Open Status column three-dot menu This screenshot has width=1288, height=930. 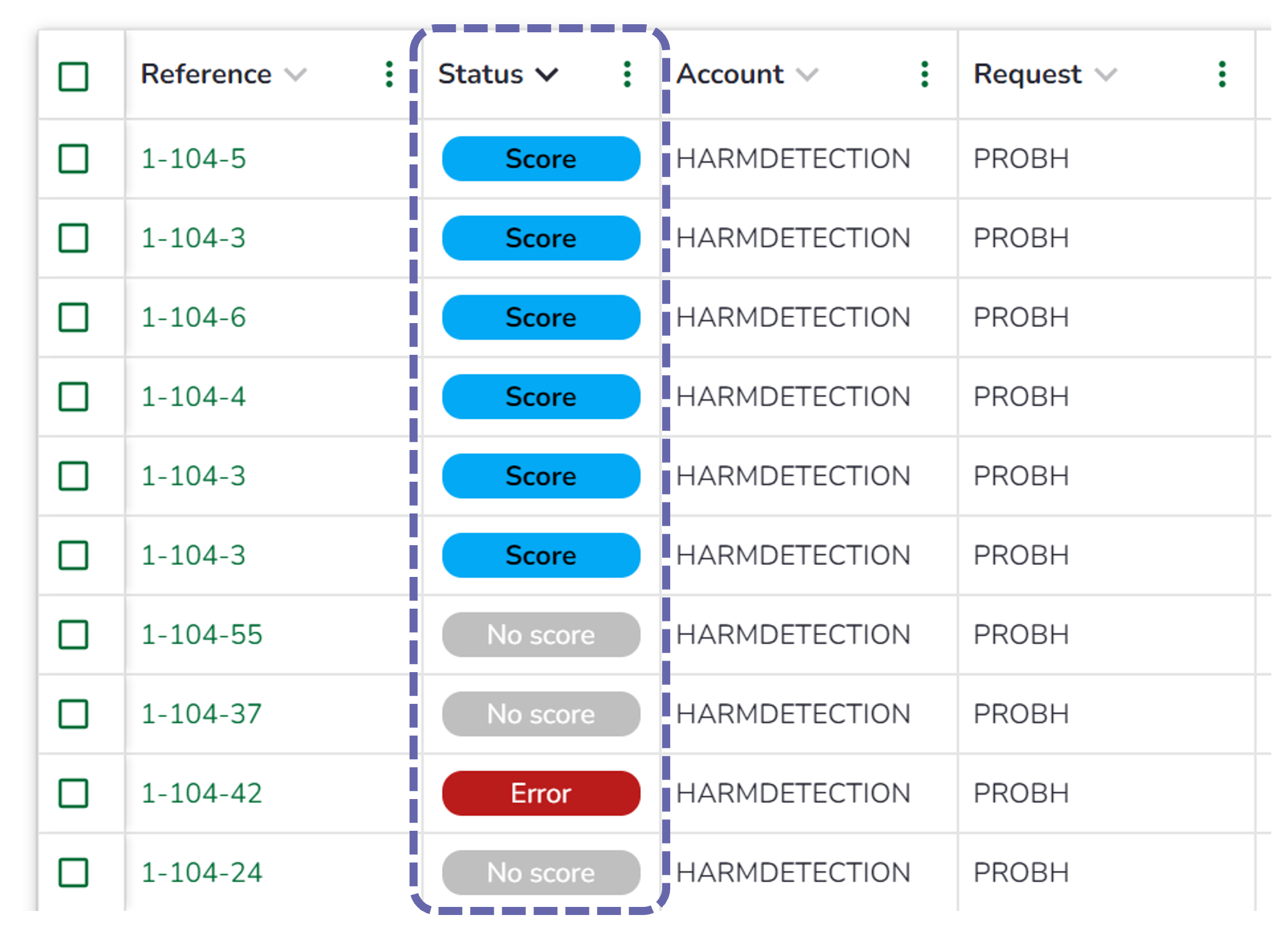tap(628, 74)
